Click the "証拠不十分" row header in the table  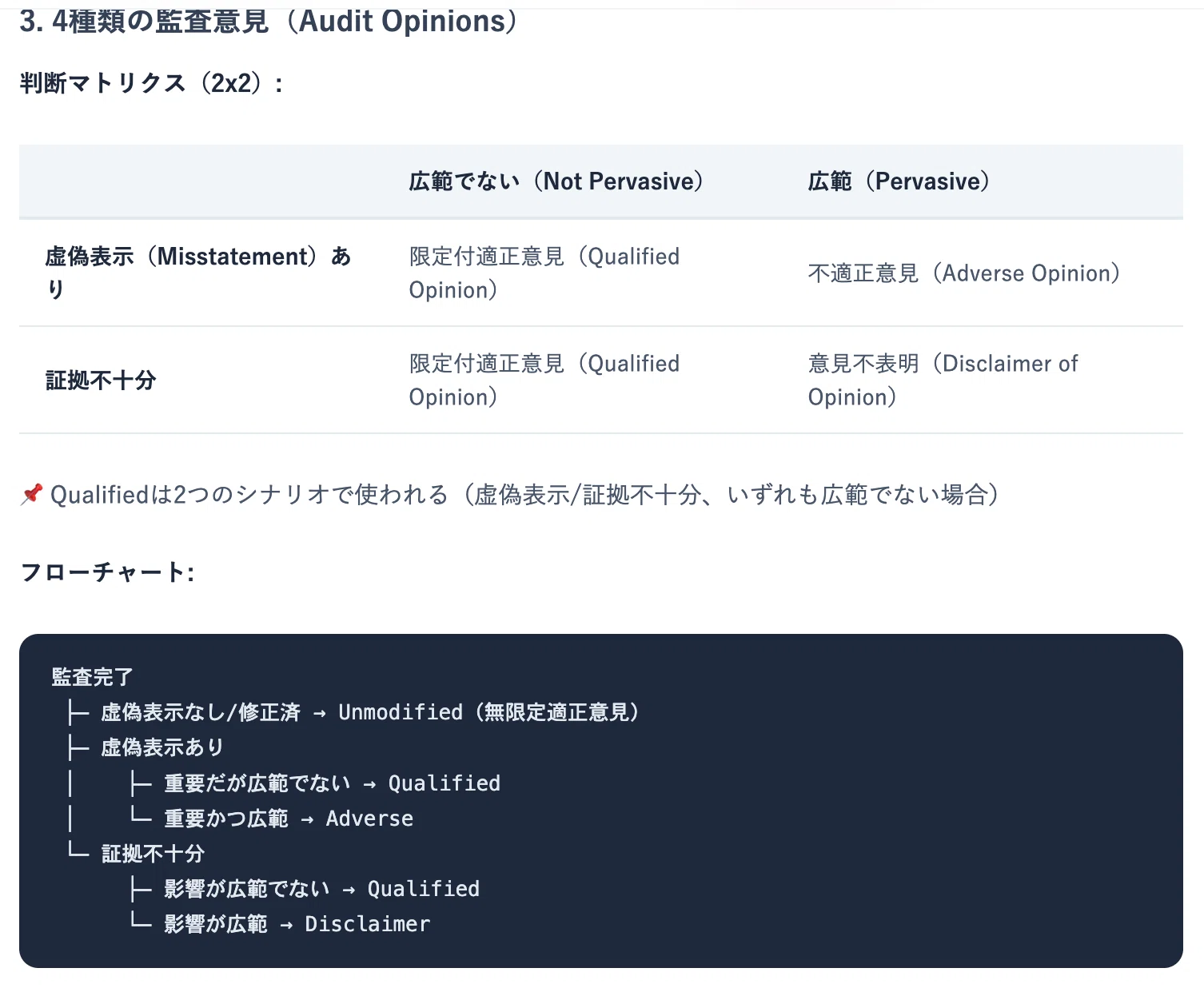point(101,380)
